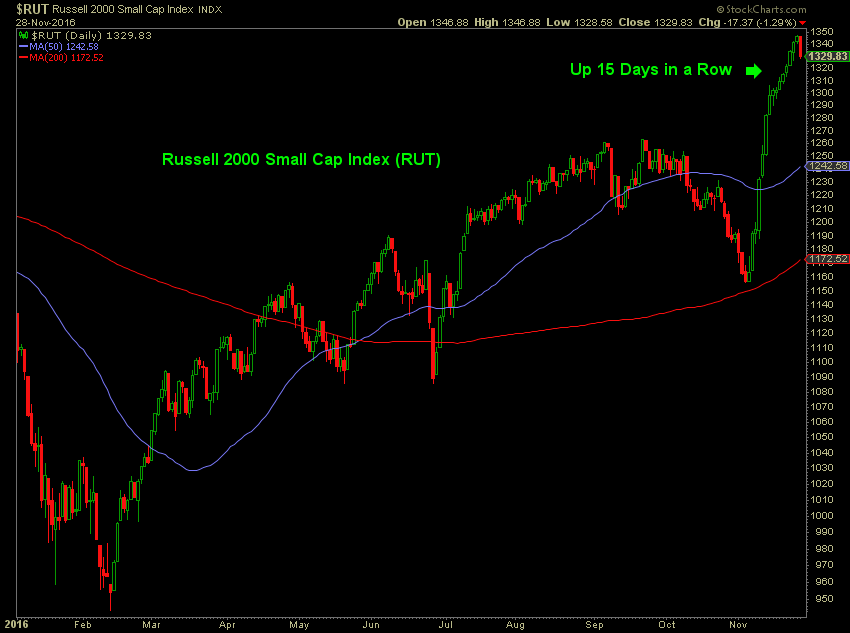This screenshot has width=850, height=633.
Task: Click the Close 1329.83 value
Action: pyautogui.click(x=655, y=22)
